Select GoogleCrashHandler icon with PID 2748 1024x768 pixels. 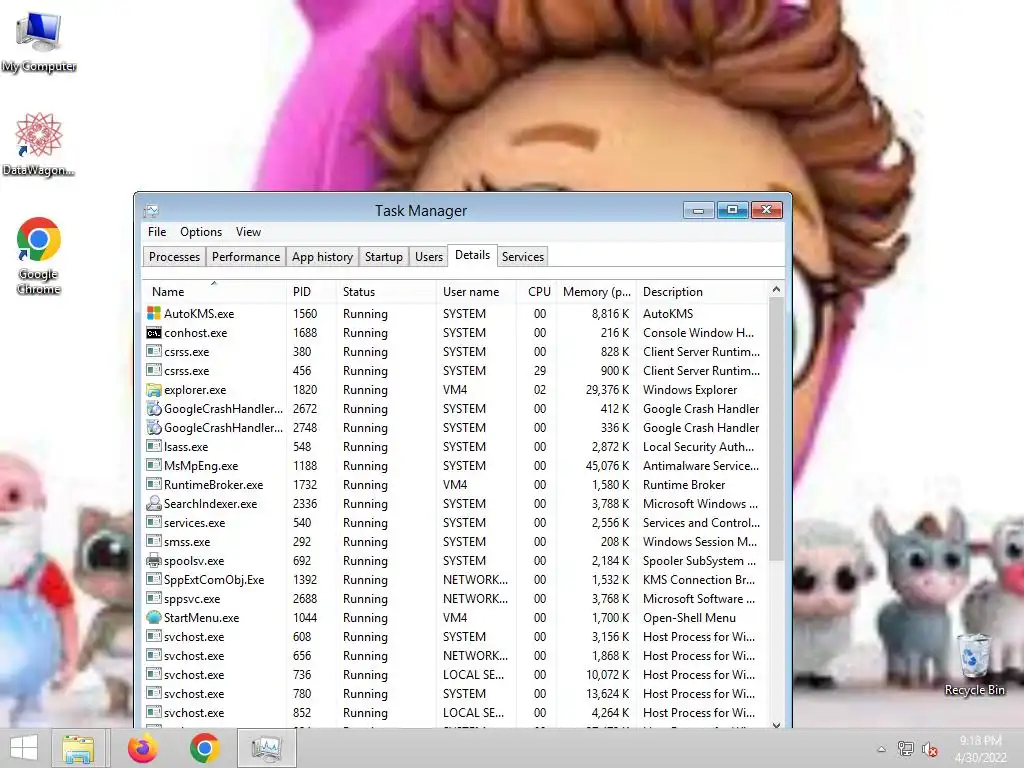coord(153,428)
